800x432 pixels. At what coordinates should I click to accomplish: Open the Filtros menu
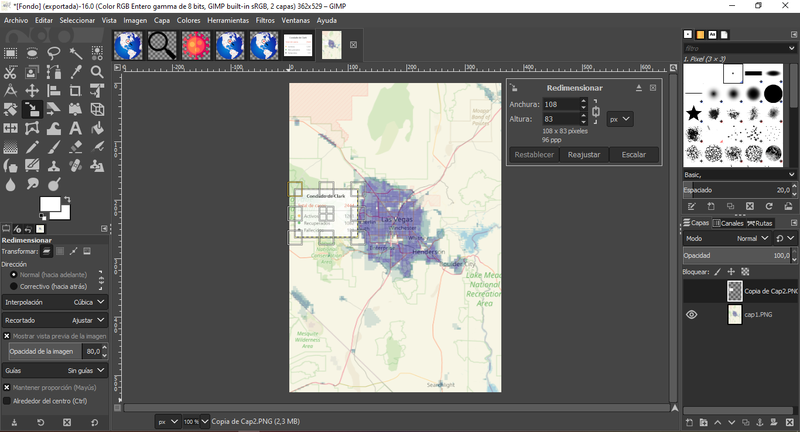(265, 20)
